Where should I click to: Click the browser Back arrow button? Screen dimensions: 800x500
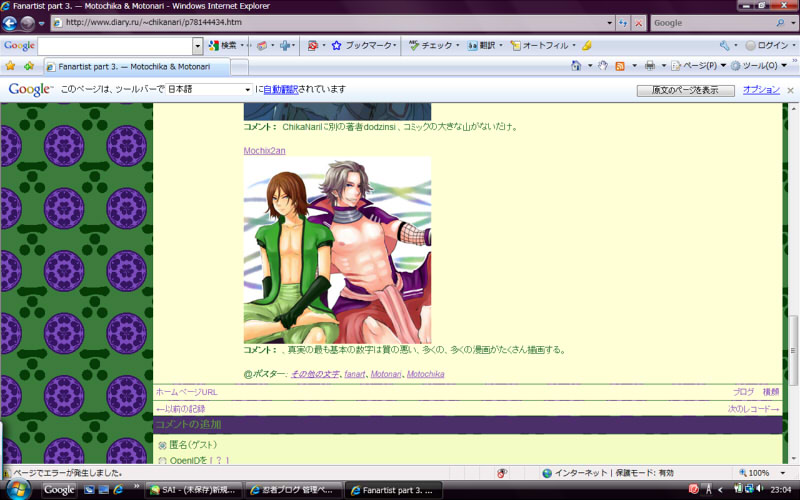point(9,23)
